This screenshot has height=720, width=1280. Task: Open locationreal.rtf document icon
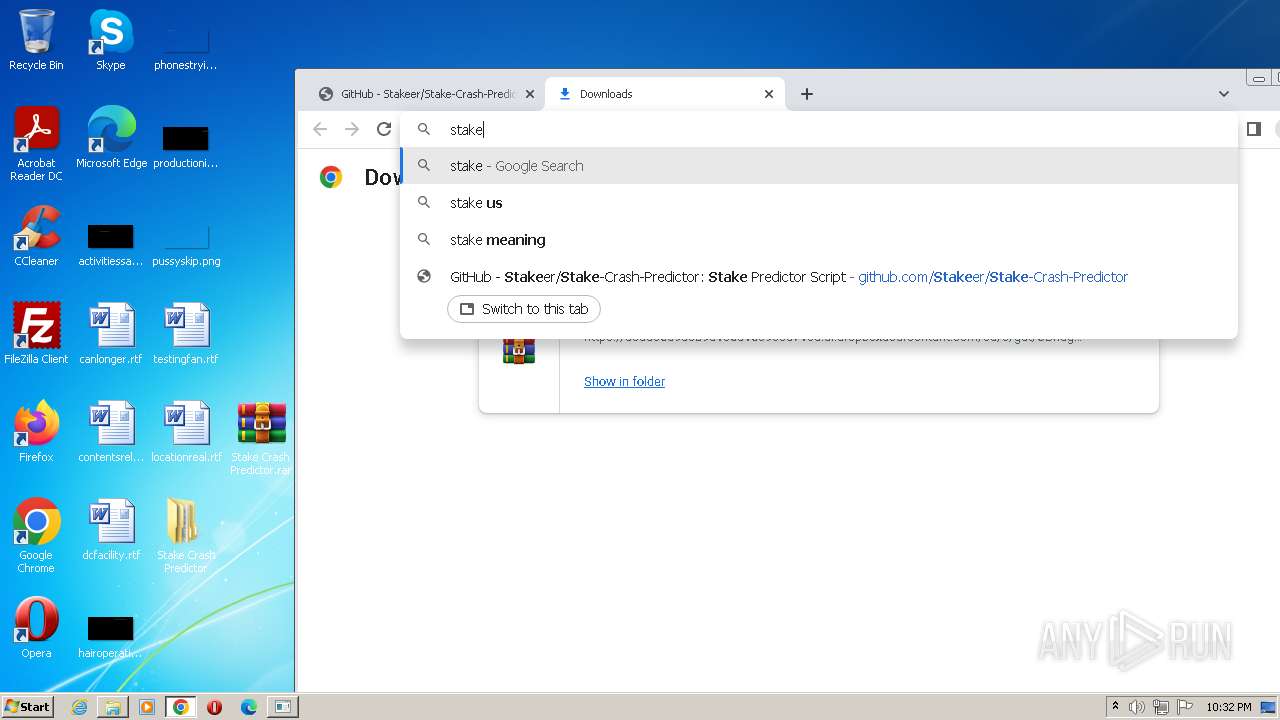(x=185, y=432)
